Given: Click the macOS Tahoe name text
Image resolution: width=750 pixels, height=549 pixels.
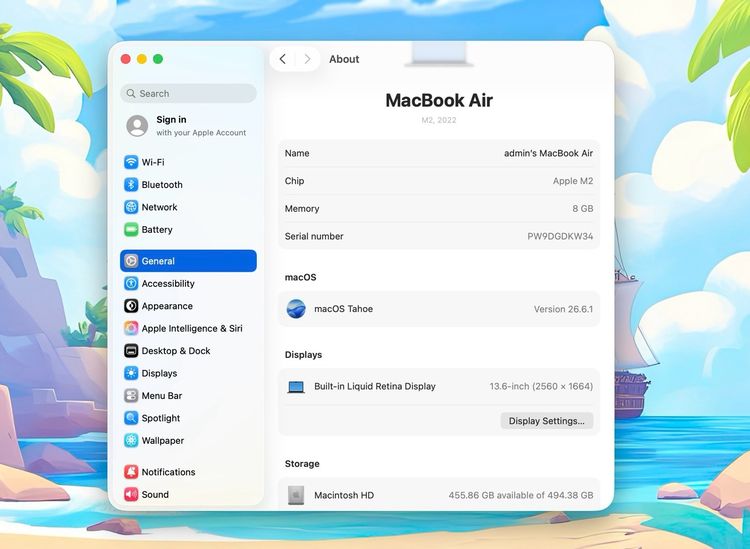Looking at the screenshot, I should pos(343,309).
